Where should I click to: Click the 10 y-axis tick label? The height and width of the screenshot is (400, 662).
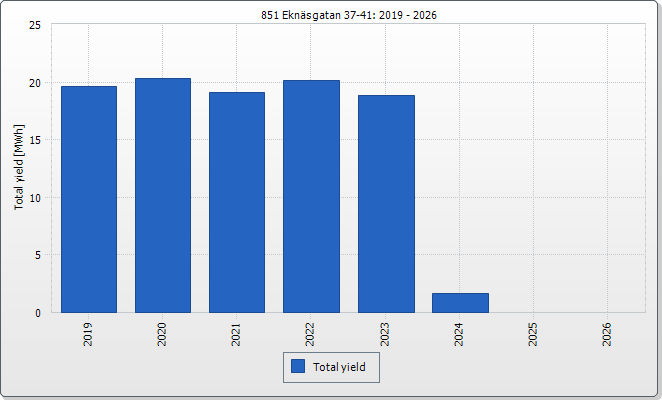(34, 198)
